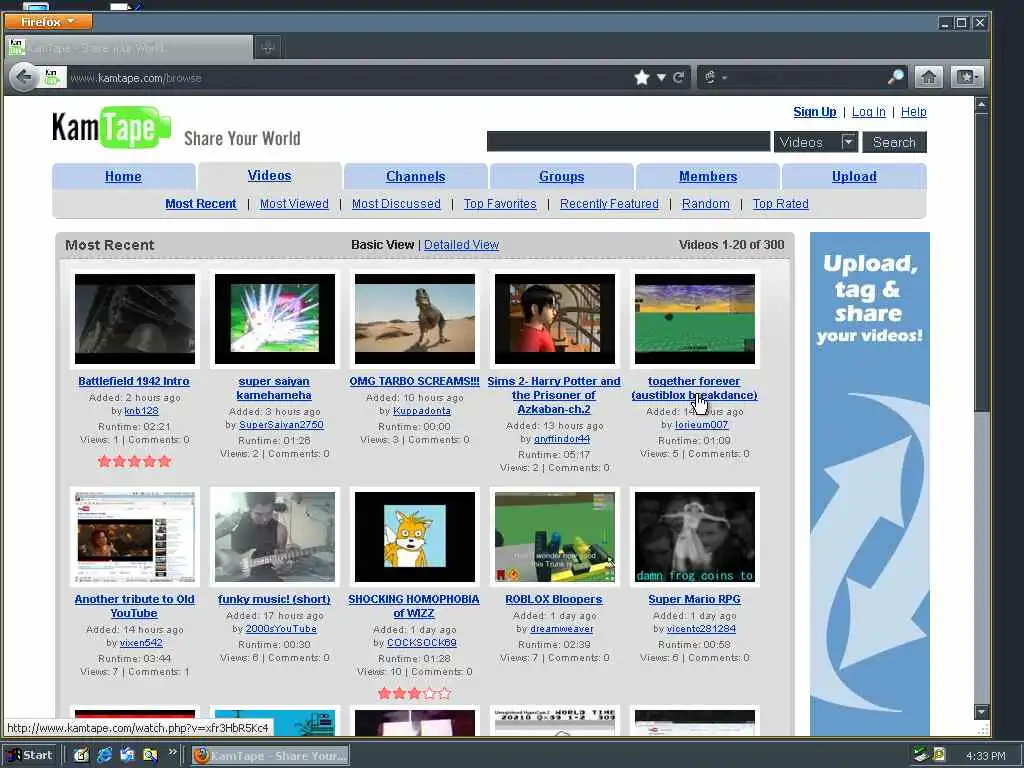Screen dimensions: 1024x768
Task: Open the search engine selector dropdown
Action: pyautogui.click(x=715, y=78)
